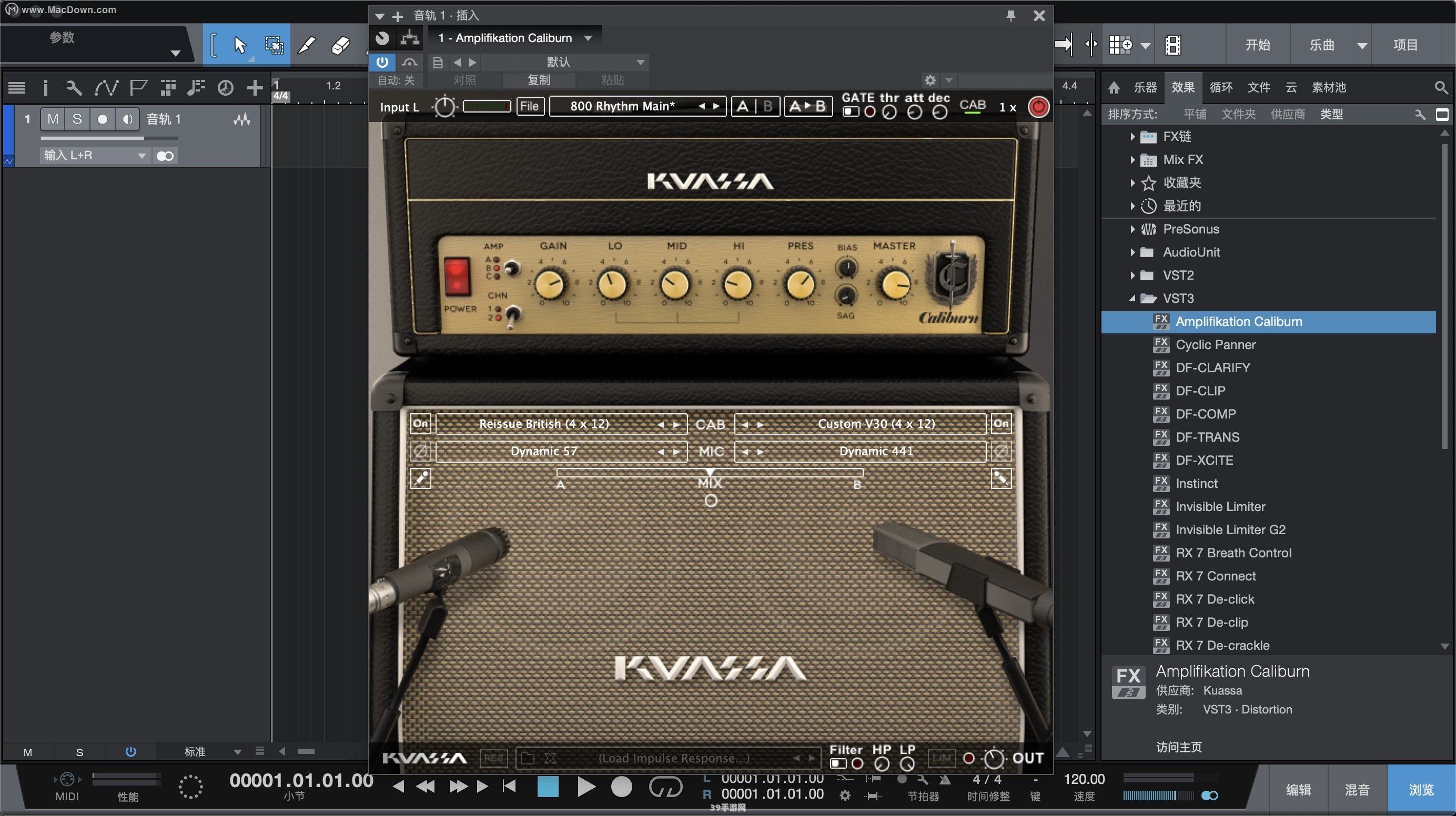Click the plug-in settings gear icon
Image resolution: width=1456 pixels, height=816 pixels.
931,80
